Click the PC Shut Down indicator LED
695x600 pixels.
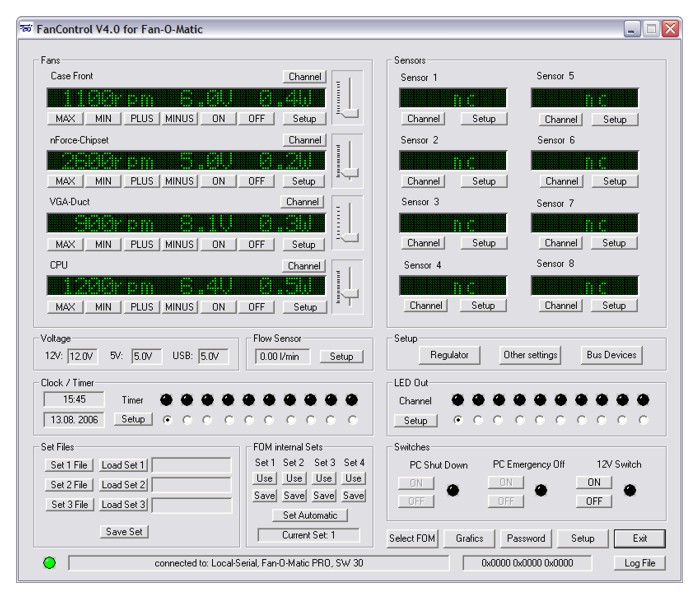[453, 491]
